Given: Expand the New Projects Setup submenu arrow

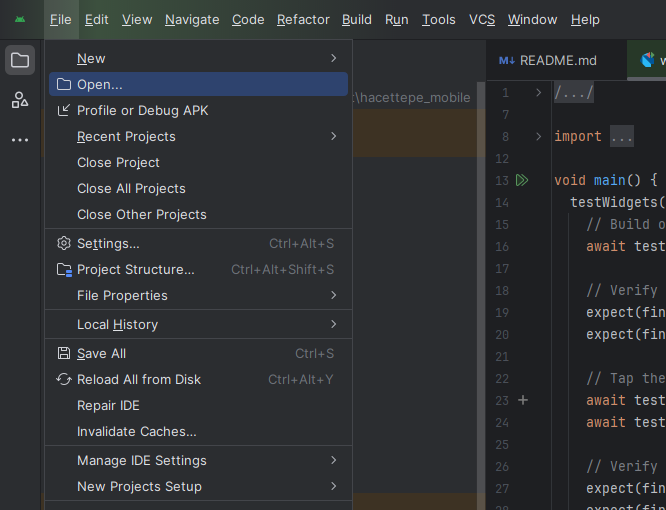Looking at the screenshot, I should 333,486.
